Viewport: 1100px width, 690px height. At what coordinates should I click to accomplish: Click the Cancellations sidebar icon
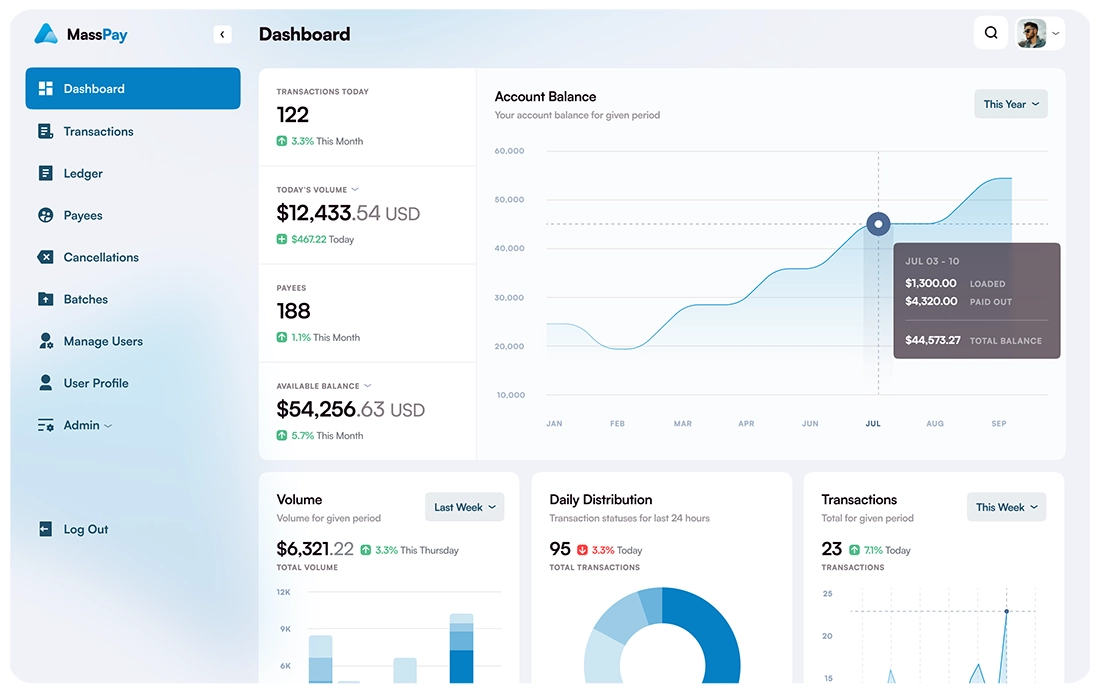(x=46, y=257)
